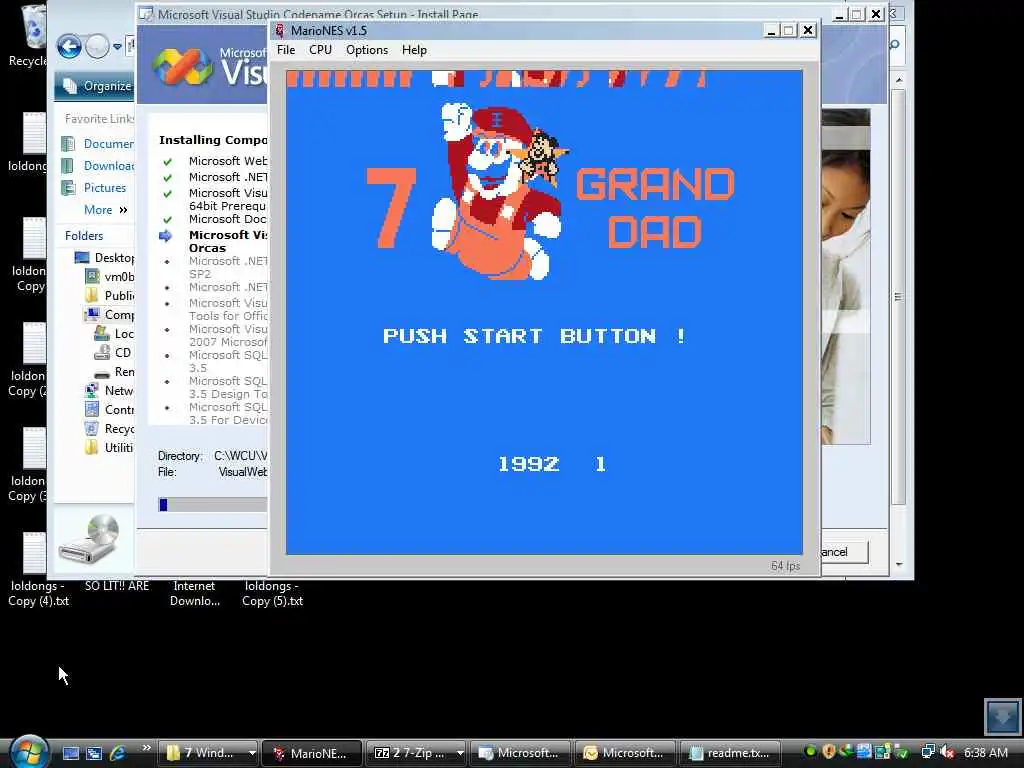1024x768 pixels.
Task: Click the Explorer Forward arrow button
Action: 97,46
